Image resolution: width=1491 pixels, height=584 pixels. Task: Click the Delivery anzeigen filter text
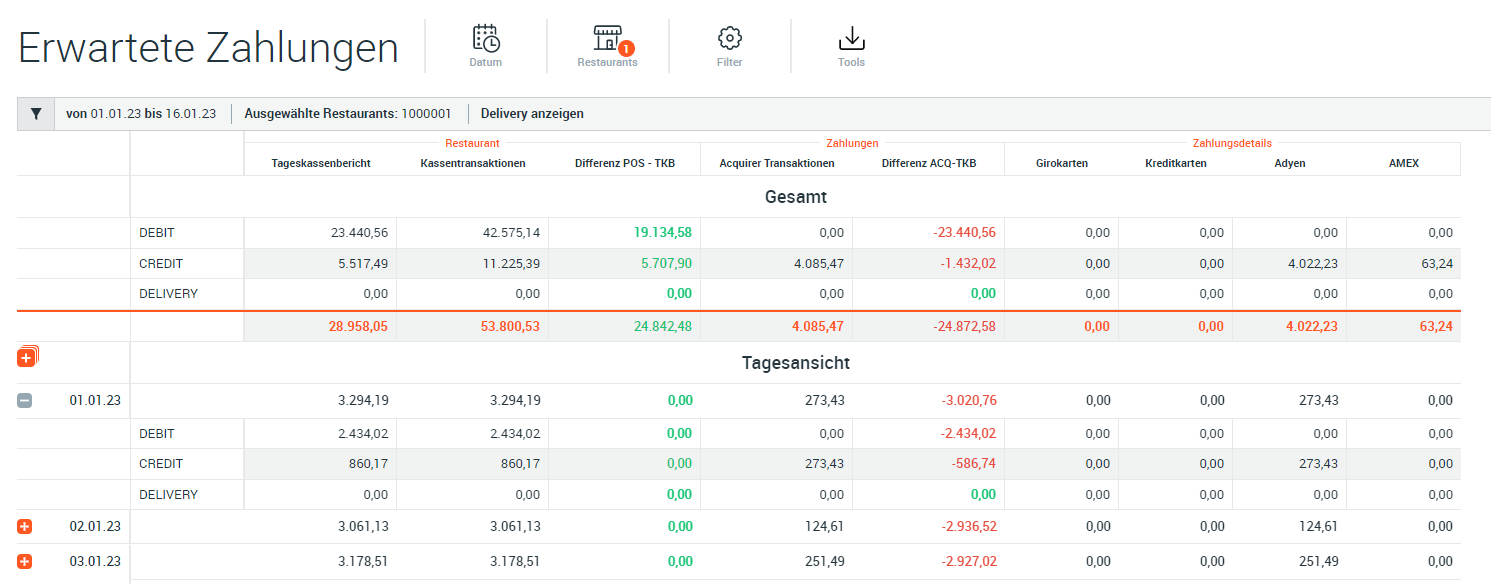tap(532, 114)
